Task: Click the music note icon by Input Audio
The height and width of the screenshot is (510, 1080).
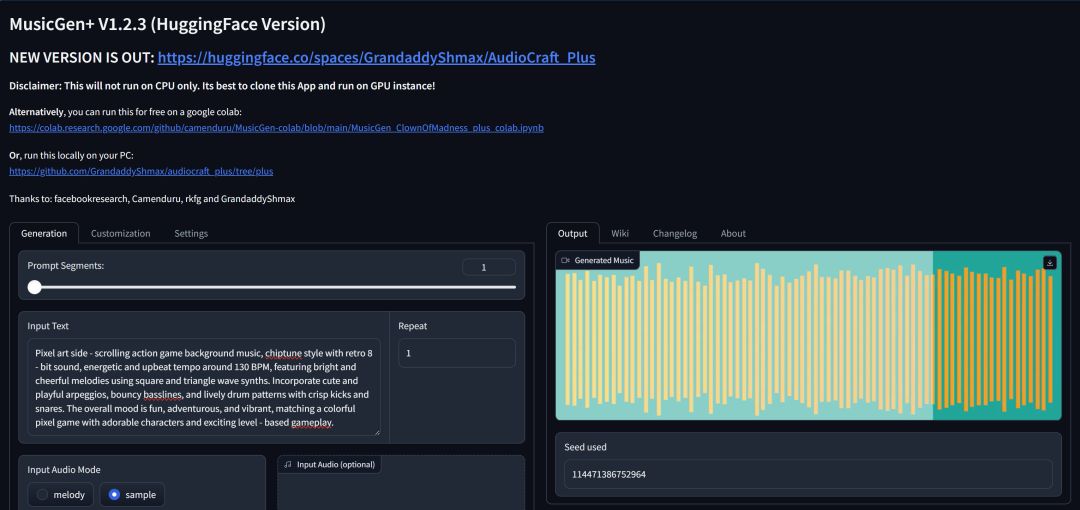Action: 288,465
